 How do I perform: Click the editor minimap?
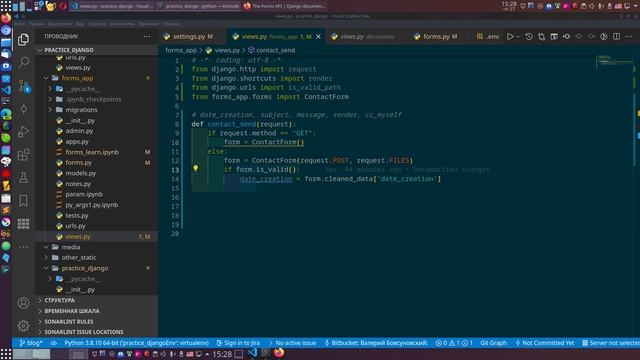(614, 62)
